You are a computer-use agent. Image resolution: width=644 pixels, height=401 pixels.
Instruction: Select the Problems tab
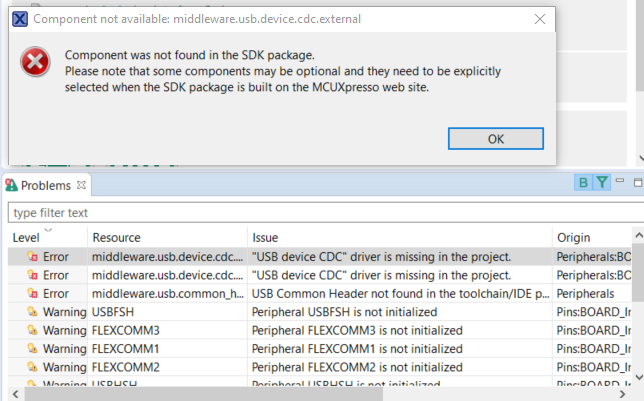point(45,186)
